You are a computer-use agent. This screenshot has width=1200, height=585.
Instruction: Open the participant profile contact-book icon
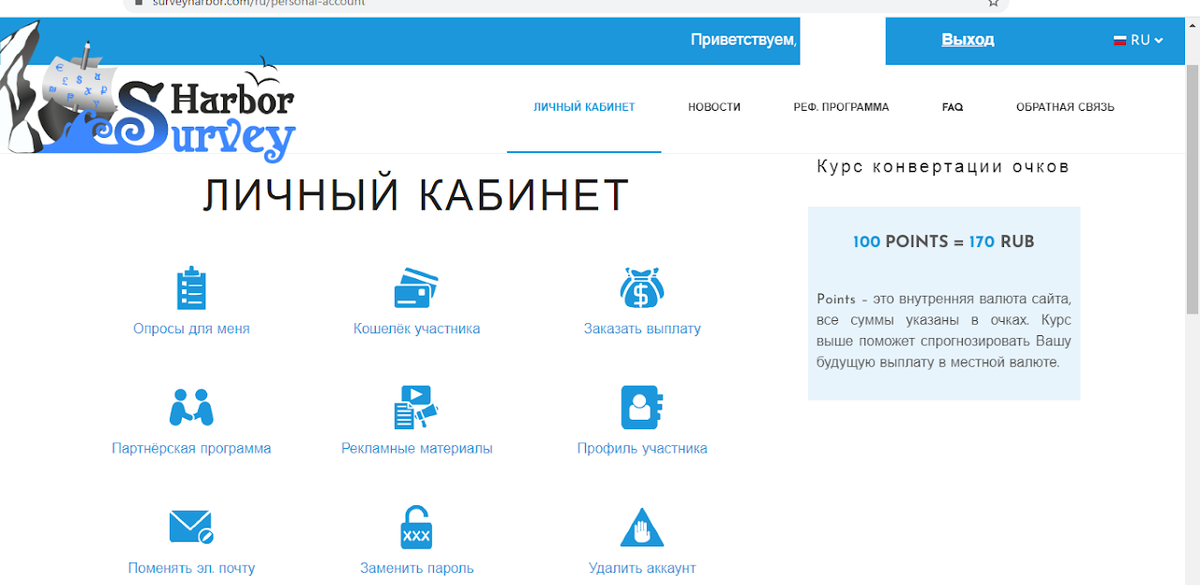pyautogui.click(x=642, y=408)
